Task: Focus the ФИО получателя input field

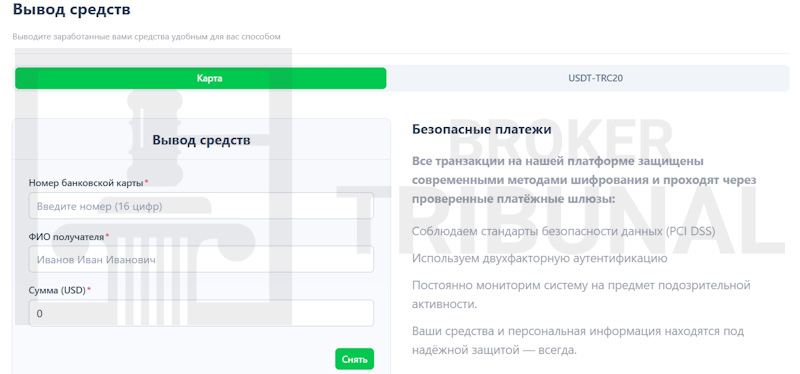Action: click(x=201, y=260)
